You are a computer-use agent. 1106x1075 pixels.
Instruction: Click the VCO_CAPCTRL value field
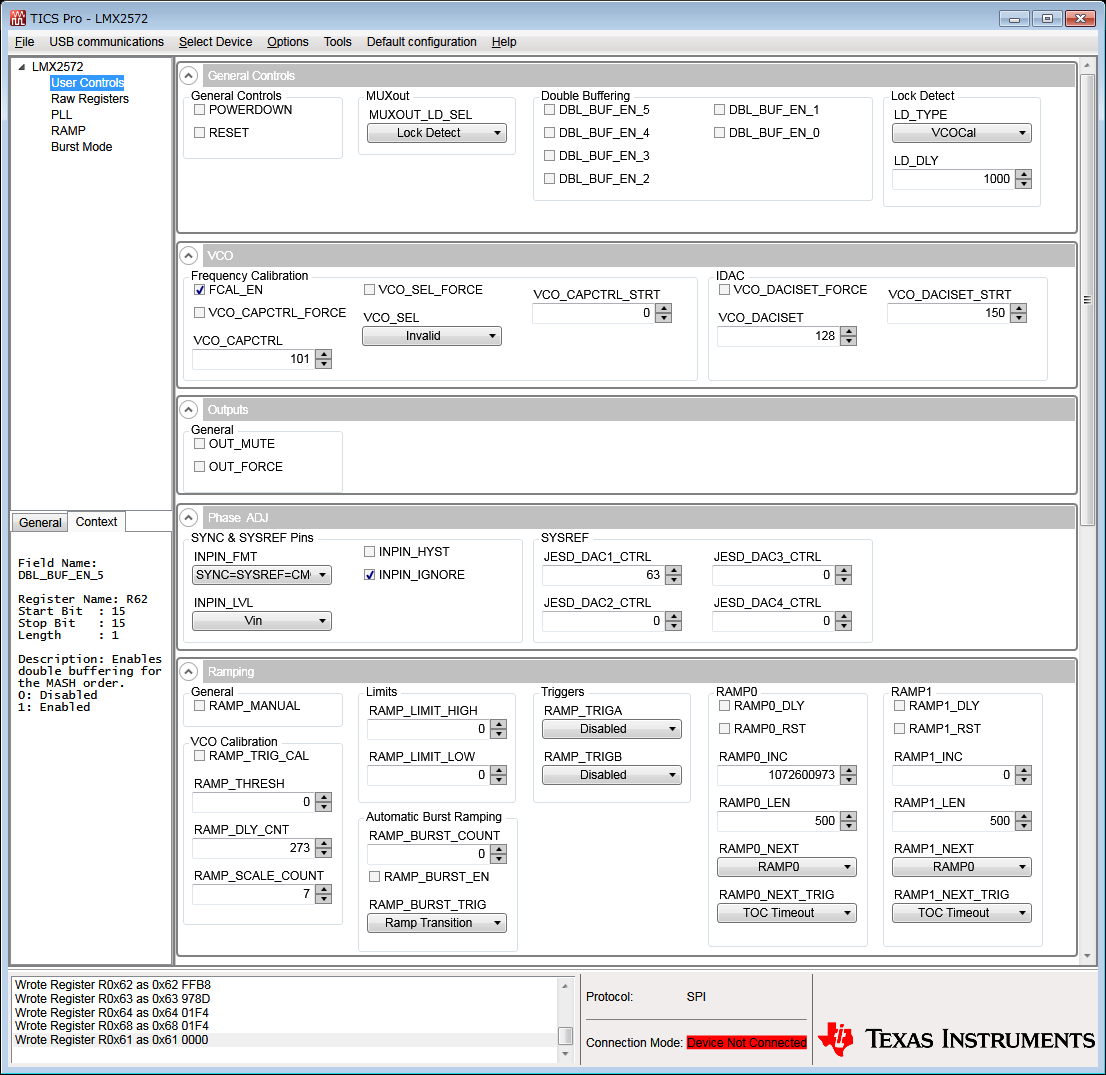coord(253,359)
